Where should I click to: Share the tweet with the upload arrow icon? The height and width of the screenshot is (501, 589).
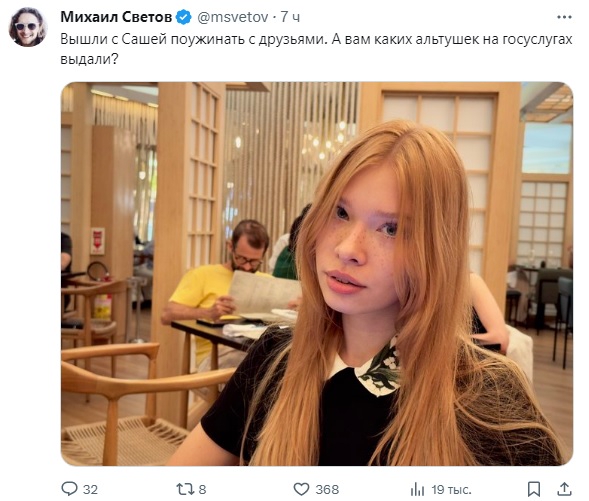[x=564, y=489]
